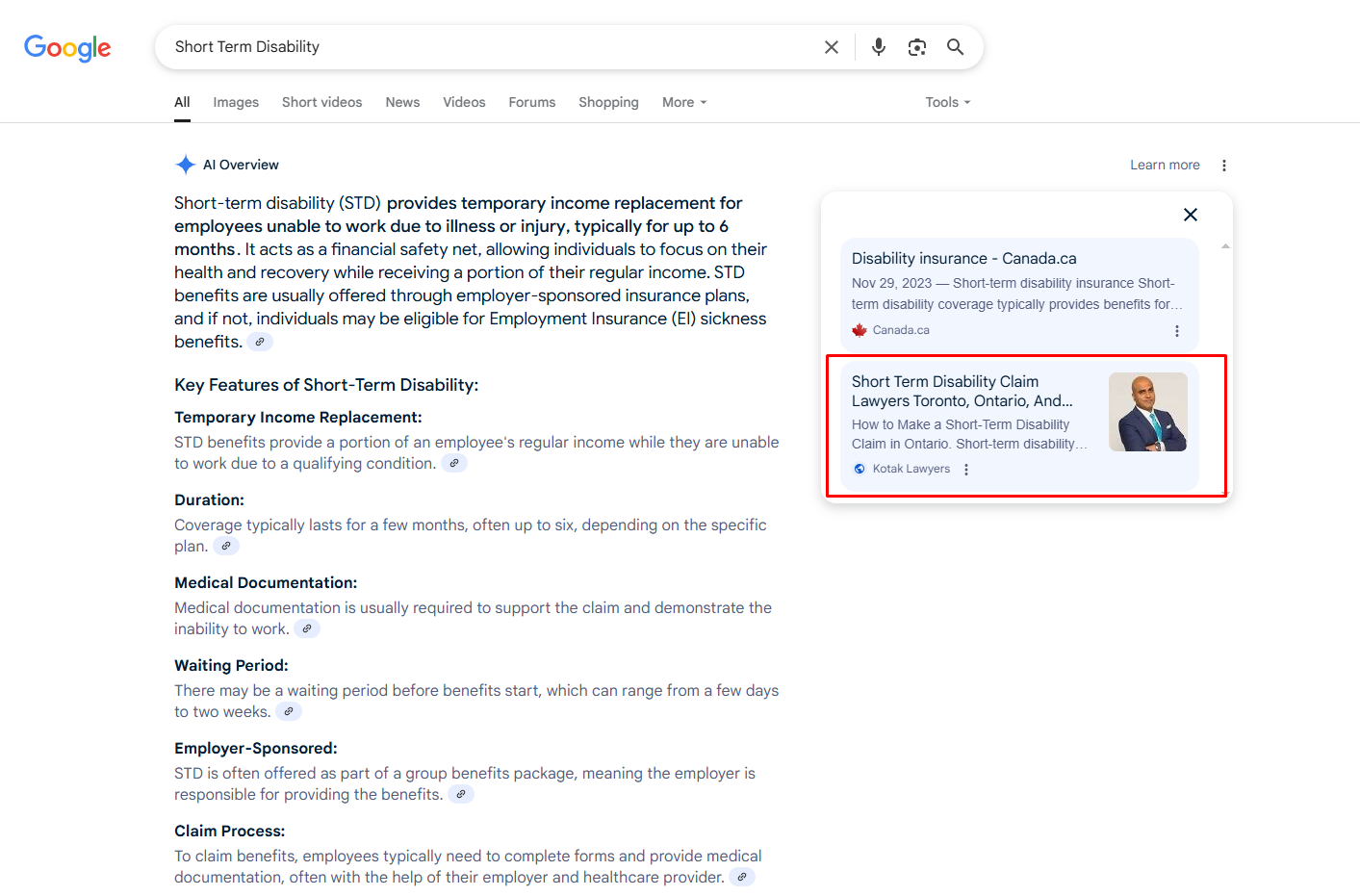This screenshot has width=1360, height=896.
Task: Clear the search box text
Action: click(832, 47)
